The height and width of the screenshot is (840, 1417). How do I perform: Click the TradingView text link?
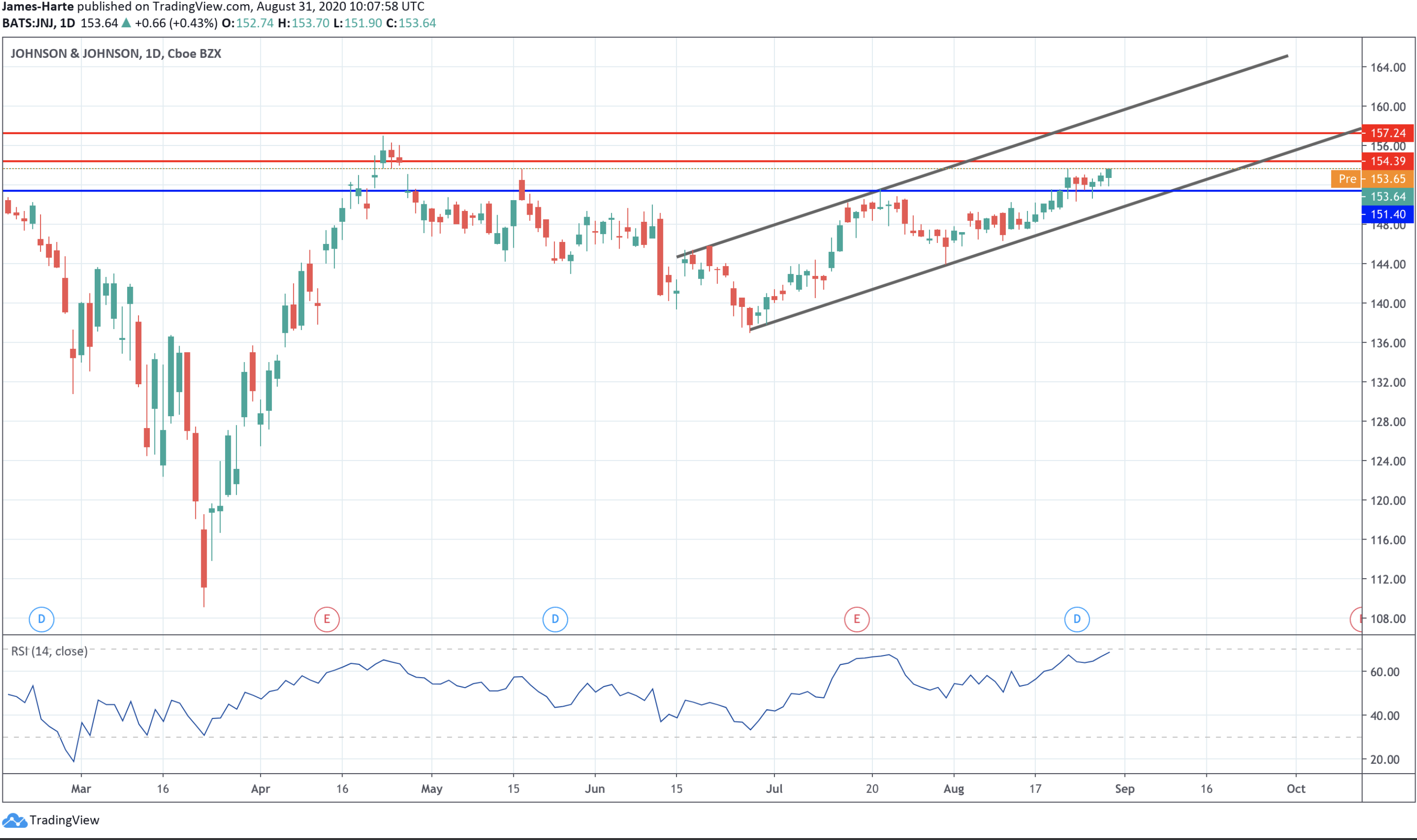64,820
